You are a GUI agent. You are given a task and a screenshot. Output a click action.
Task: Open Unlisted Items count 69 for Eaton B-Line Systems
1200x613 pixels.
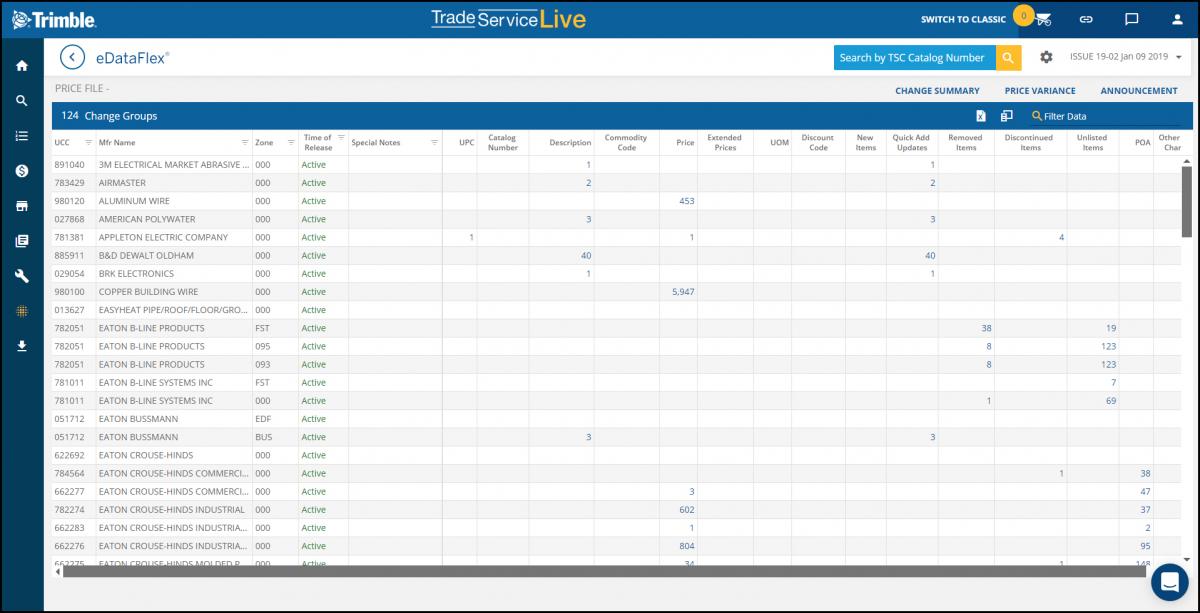click(1111, 401)
